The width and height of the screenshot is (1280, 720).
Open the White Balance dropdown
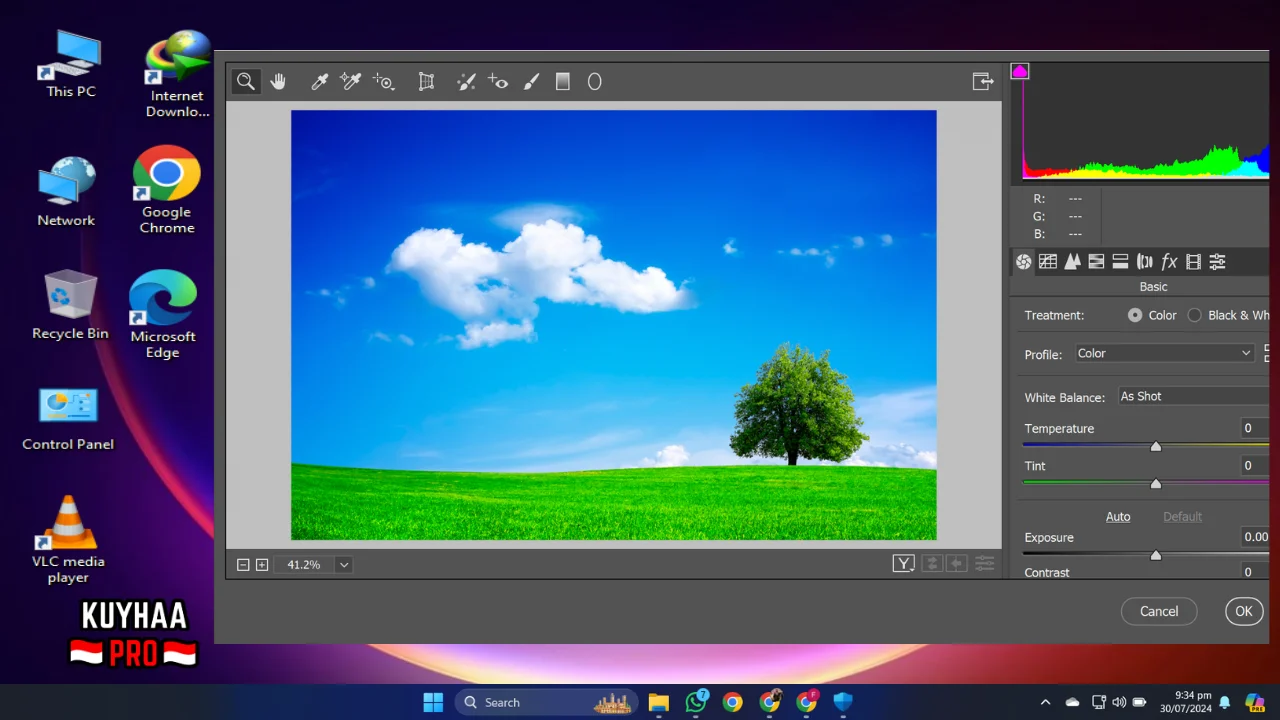[x=1193, y=397]
